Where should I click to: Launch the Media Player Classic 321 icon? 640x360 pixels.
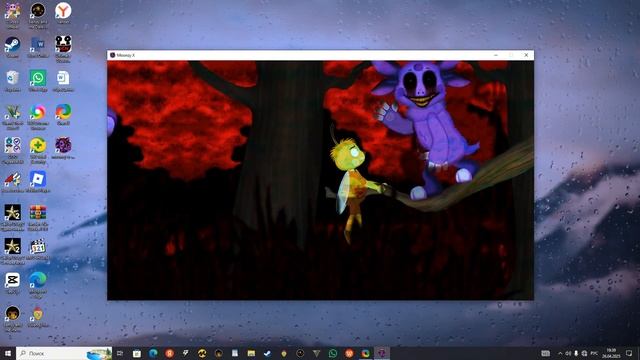(x=38, y=247)
